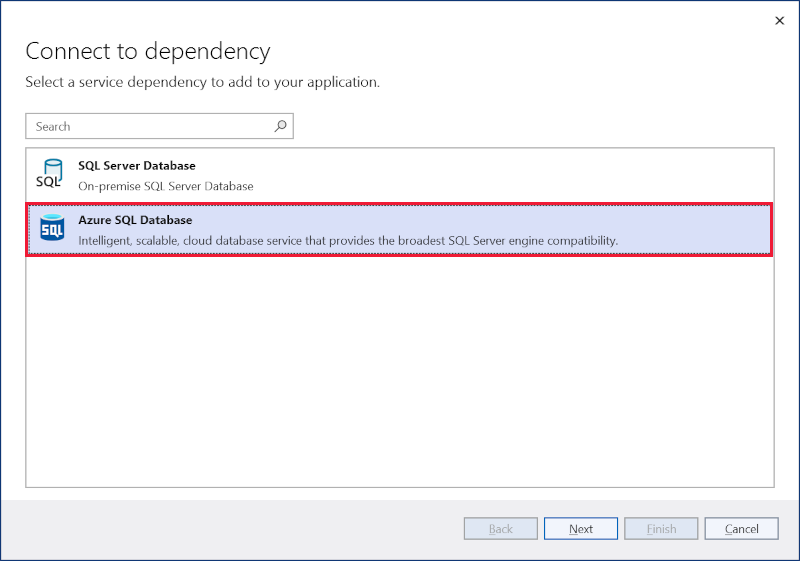Focus the Search text field

click(150, 126)
